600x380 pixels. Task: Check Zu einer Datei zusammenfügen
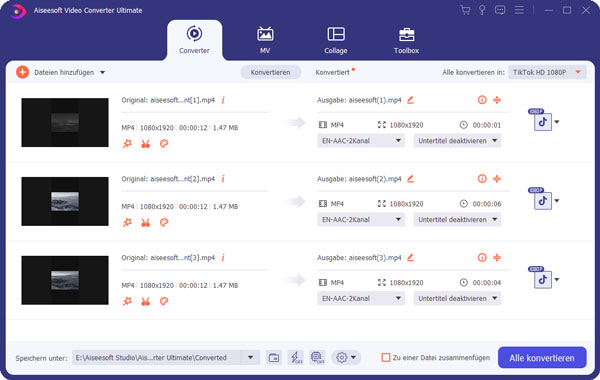coord(386,357)
